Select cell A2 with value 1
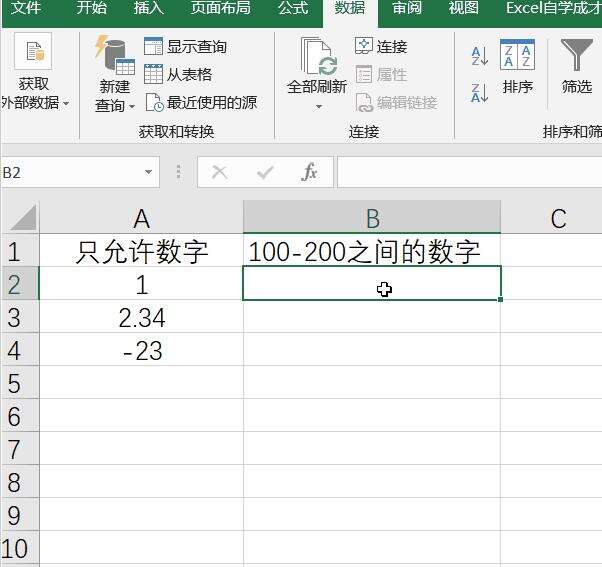 (141, 284)
